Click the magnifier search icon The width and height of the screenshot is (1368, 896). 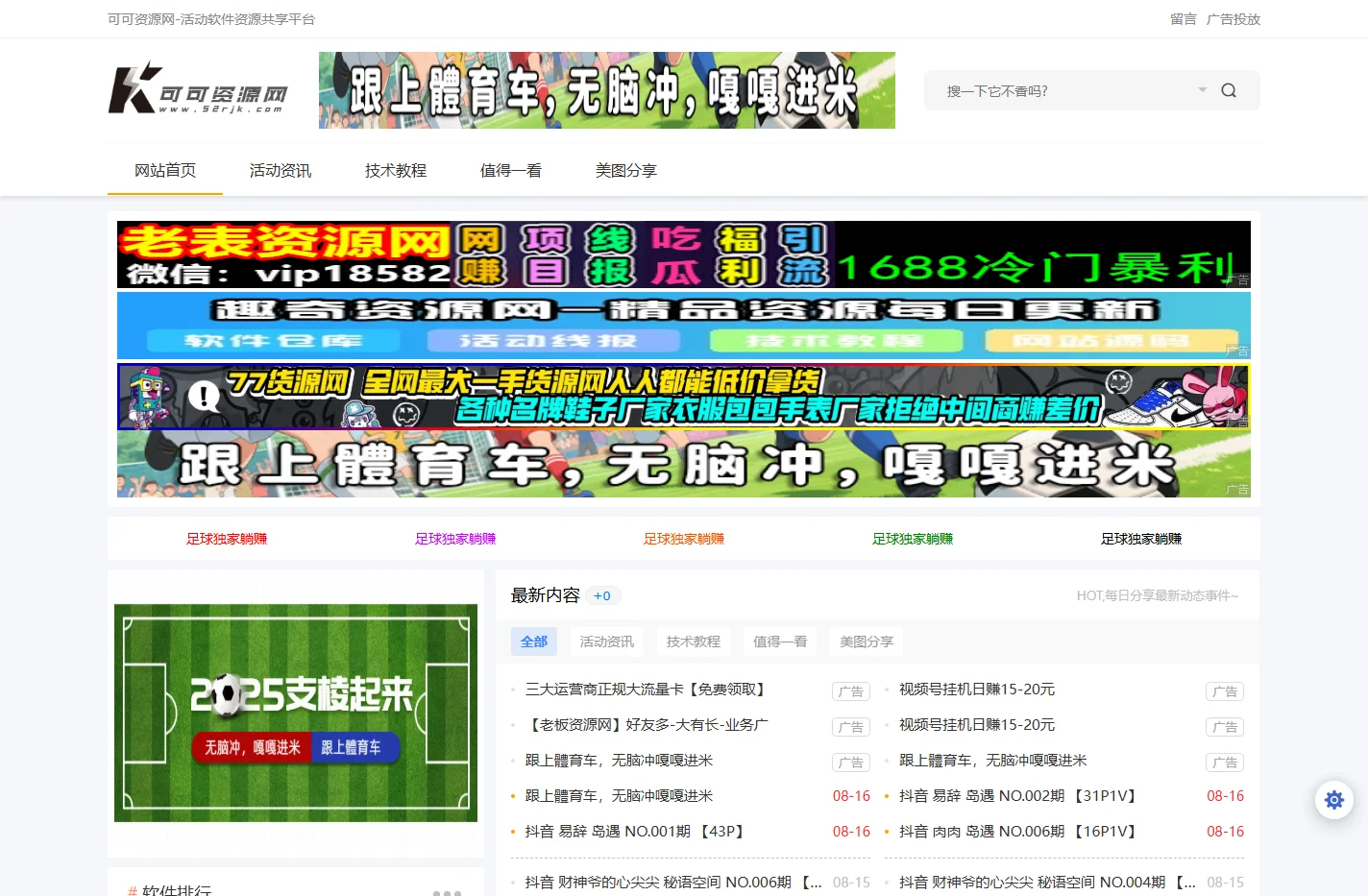pyautogui.click(x=1228, y=90)
